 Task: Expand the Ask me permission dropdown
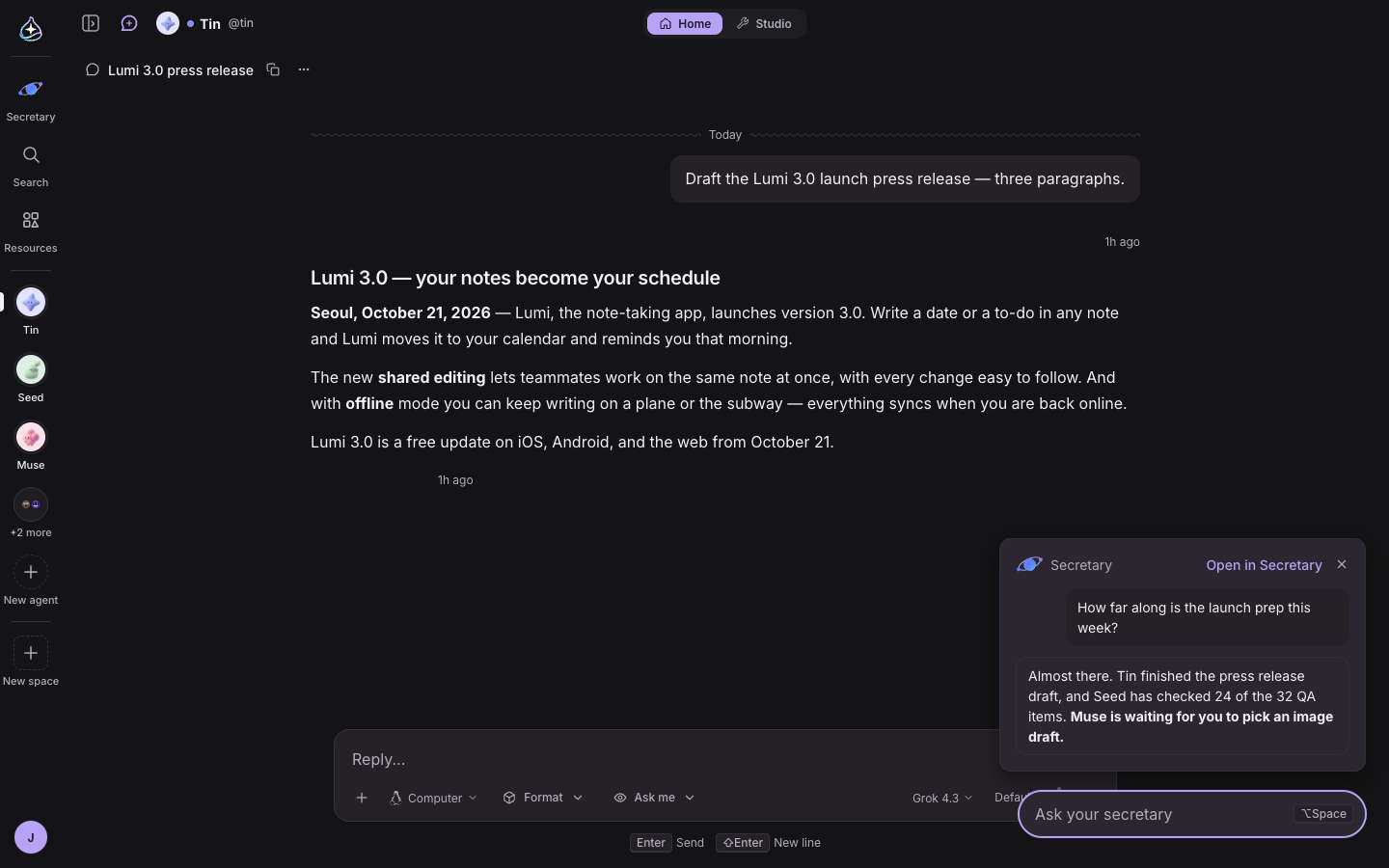[x=654, y=798]
